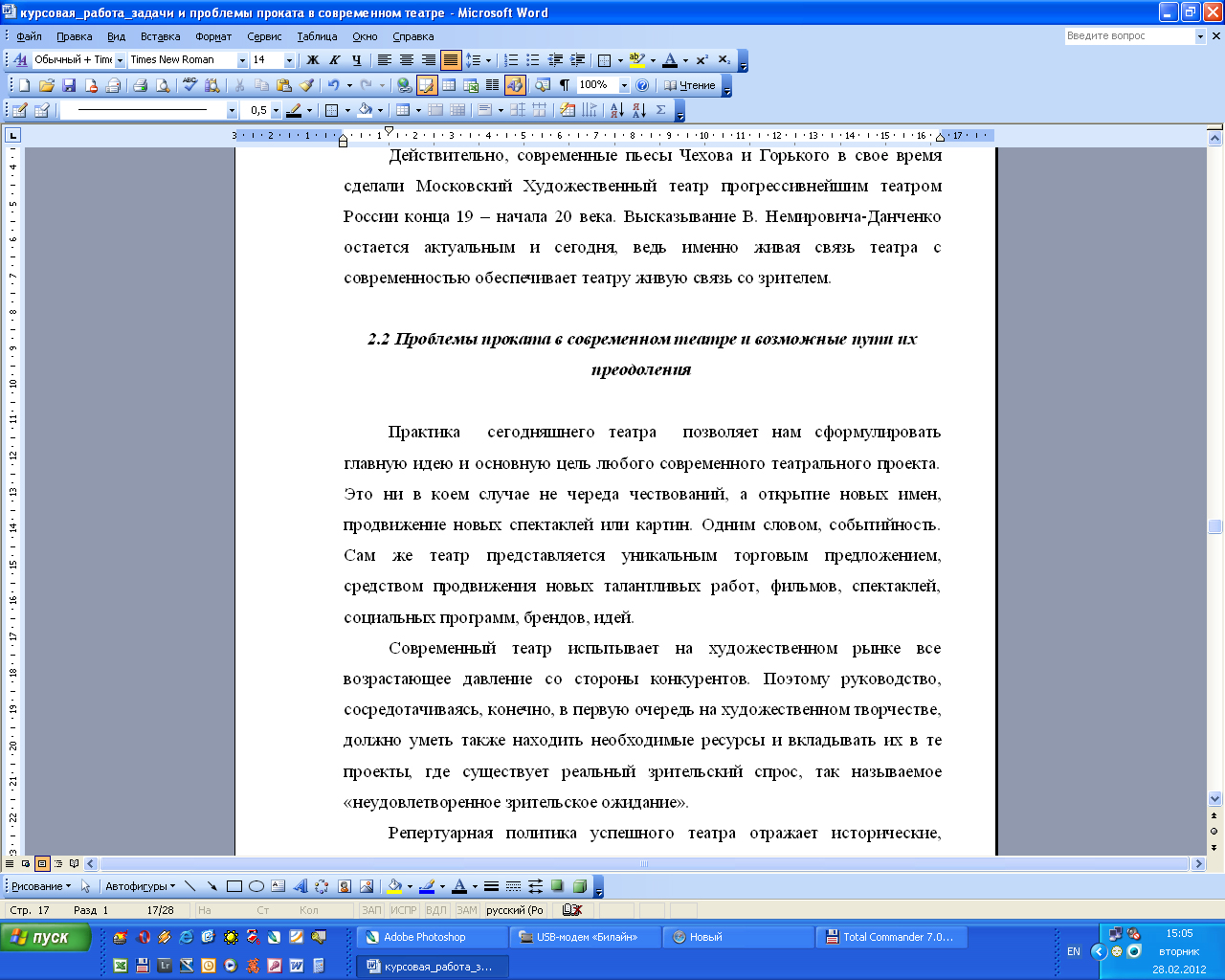Screen dimensions: 1225x980
Task: Open the 100% zoom dropdown
Action: 624,85
